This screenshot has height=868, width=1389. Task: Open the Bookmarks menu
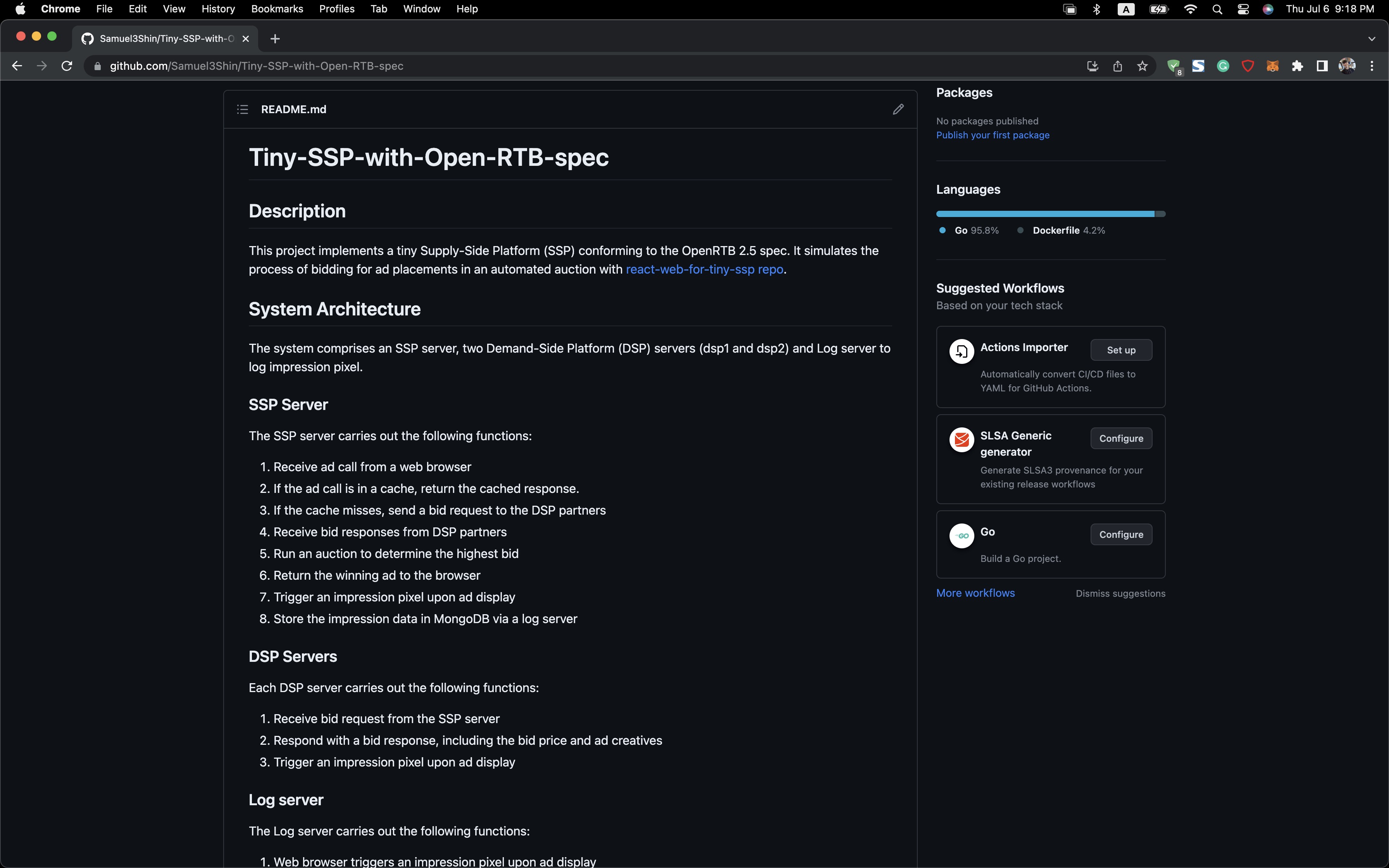coord(277,9)
